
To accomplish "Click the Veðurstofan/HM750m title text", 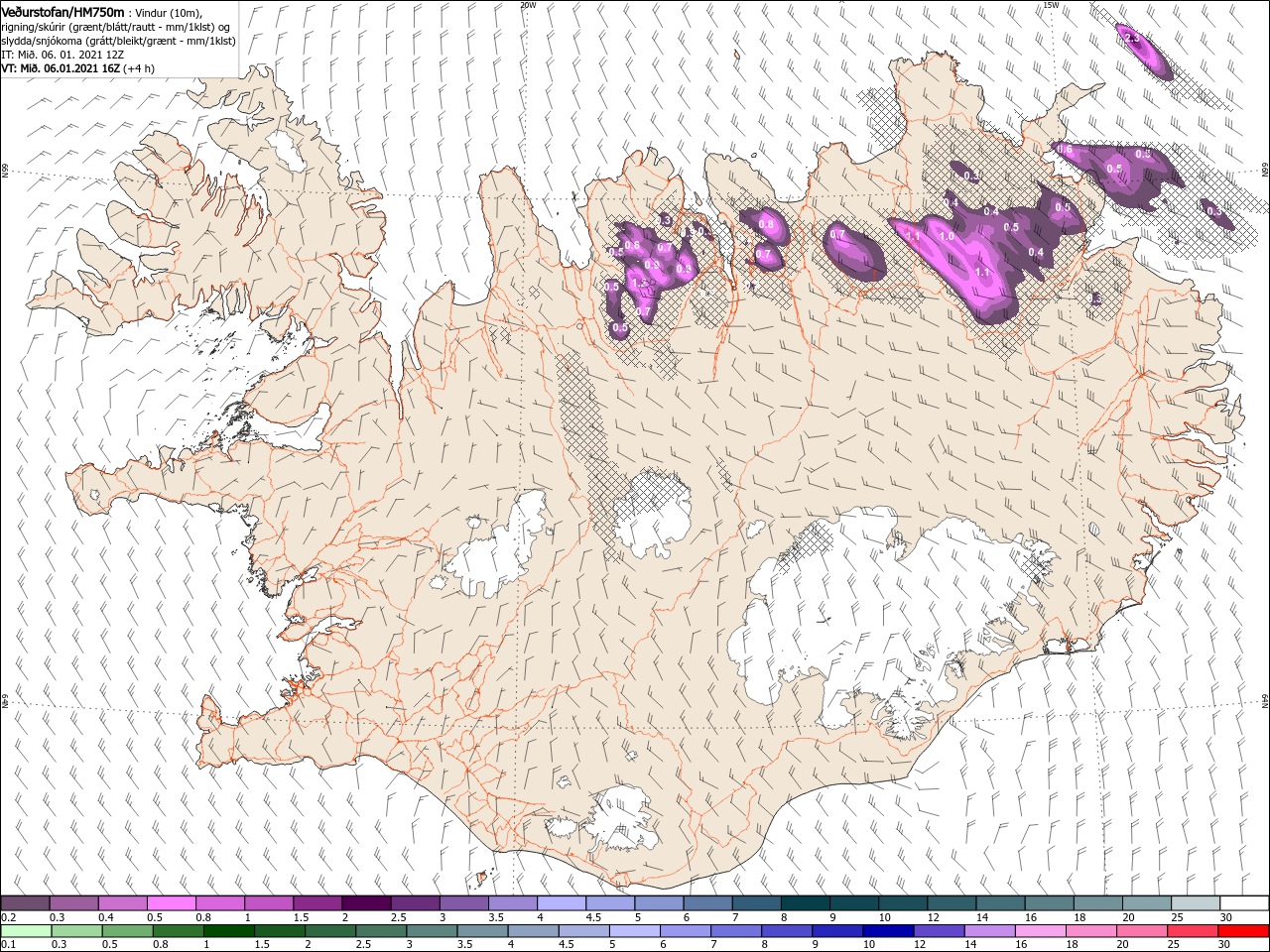I will point(63,11).
